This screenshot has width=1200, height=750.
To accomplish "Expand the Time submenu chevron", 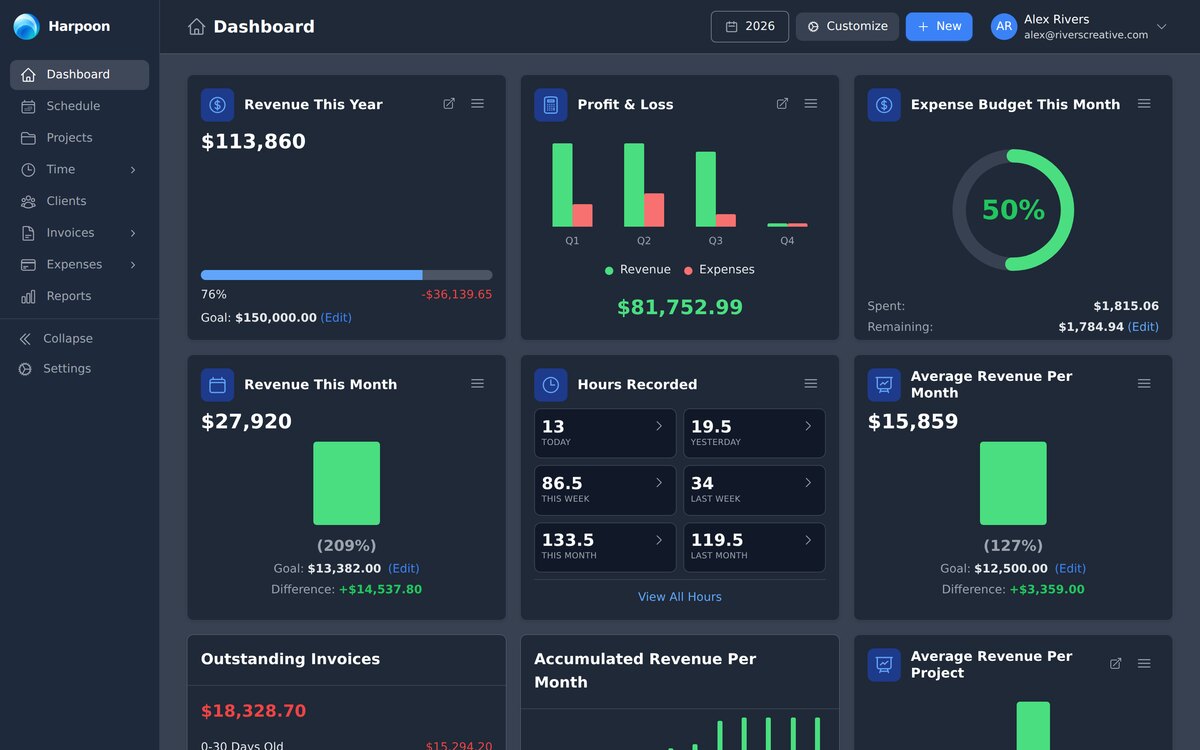I will [133, 170].
